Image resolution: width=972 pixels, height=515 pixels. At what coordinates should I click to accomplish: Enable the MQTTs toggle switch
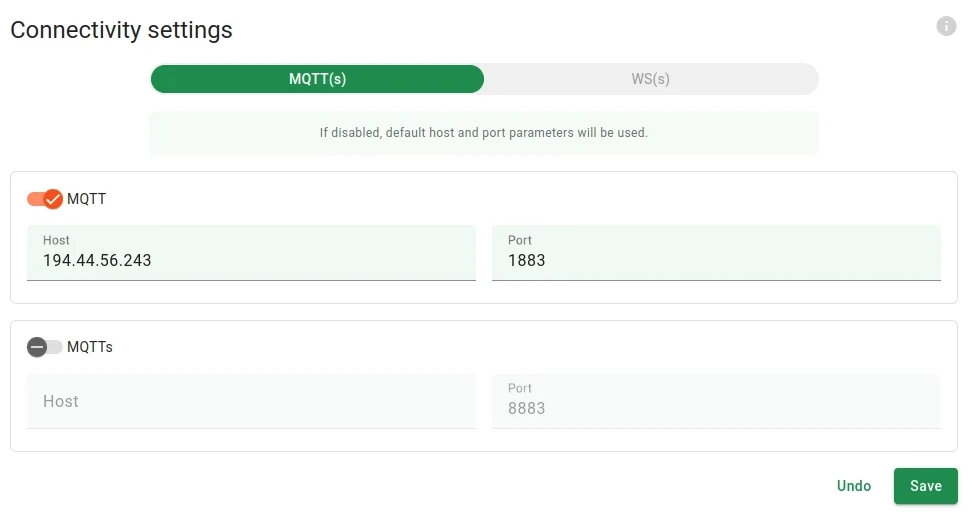45,347
